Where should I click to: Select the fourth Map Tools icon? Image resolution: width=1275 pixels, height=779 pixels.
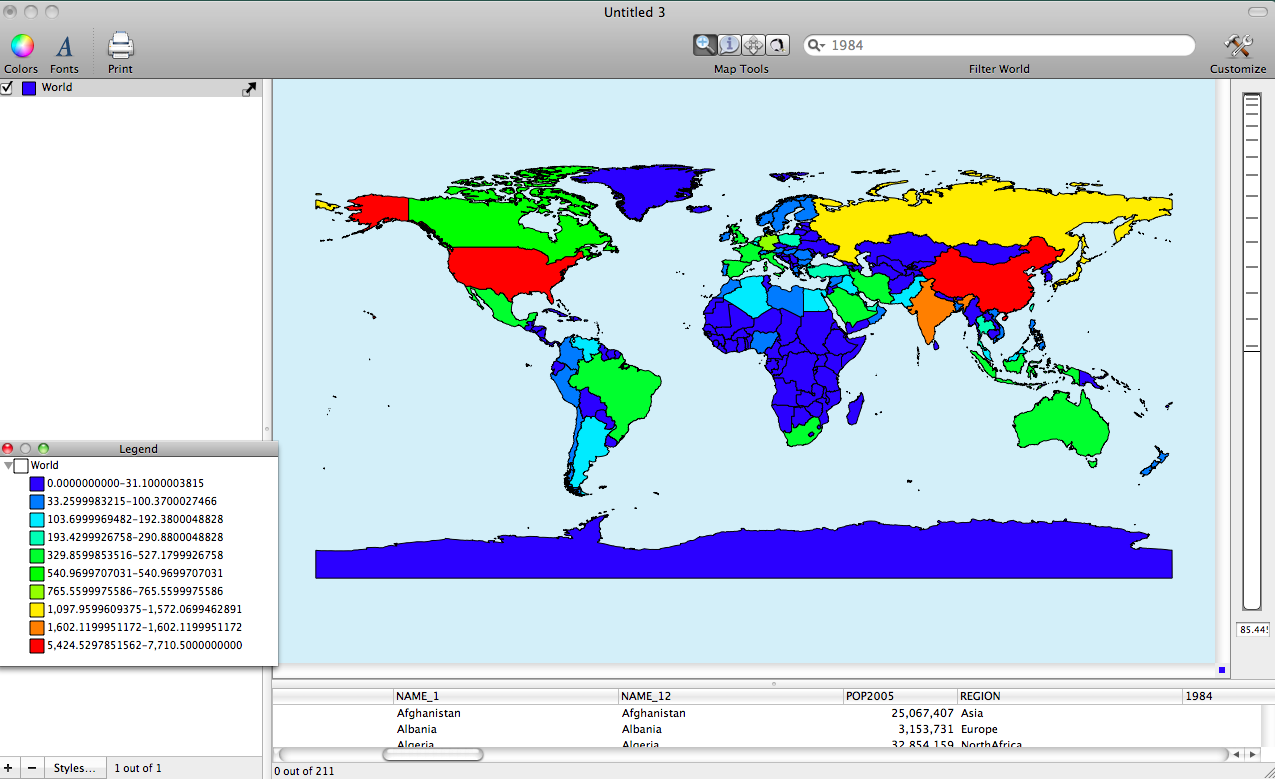(777, 44)
